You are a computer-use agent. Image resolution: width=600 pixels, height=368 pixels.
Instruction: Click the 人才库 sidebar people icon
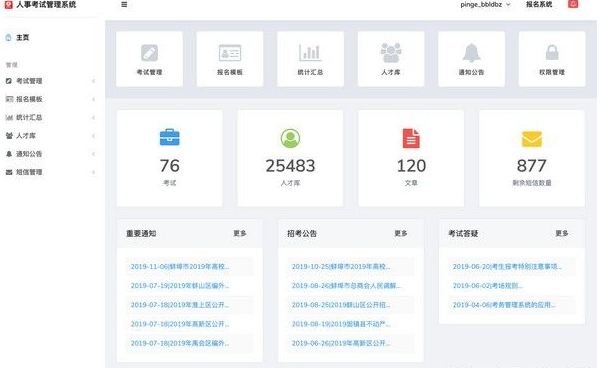pyautogui.click(x=9, y=135)
